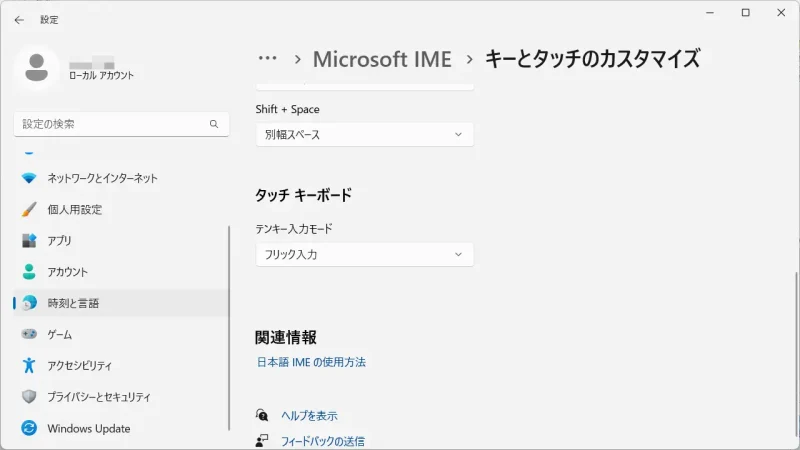This screenshot has width=800, height=450.
Task: Click the search magnifier icon
Action: [x=213, y=124]
